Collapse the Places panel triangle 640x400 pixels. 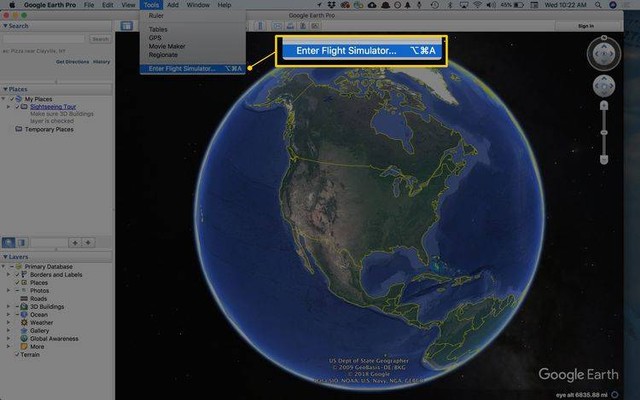coord(5,89)
